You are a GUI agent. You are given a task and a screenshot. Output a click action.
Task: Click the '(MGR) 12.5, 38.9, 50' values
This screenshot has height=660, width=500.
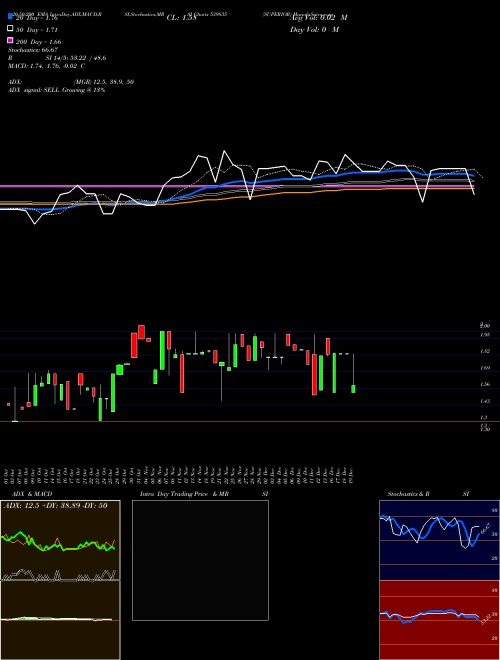(x=104, y=82)
